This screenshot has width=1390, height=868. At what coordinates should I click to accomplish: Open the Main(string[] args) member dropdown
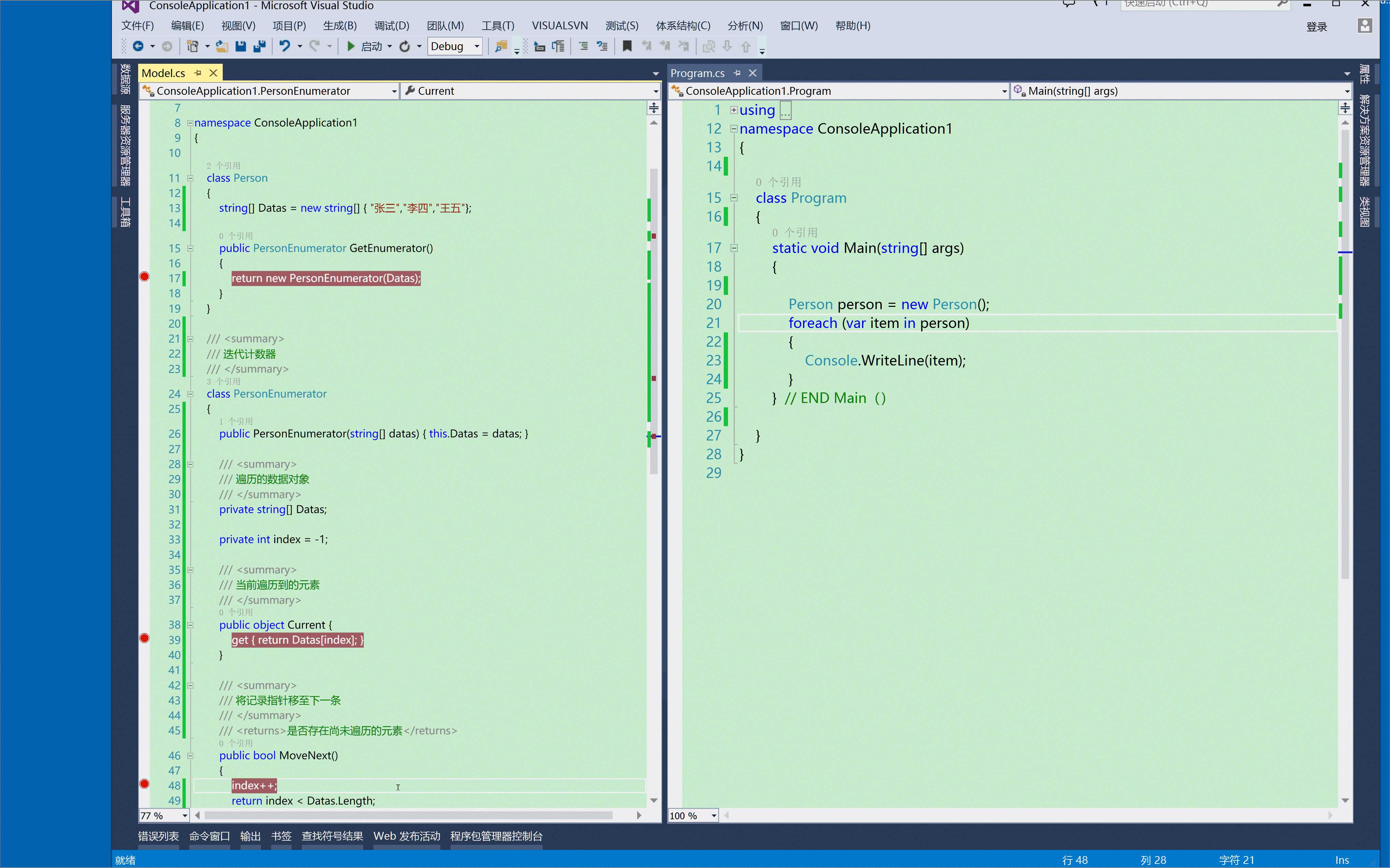pos(1181,91)
